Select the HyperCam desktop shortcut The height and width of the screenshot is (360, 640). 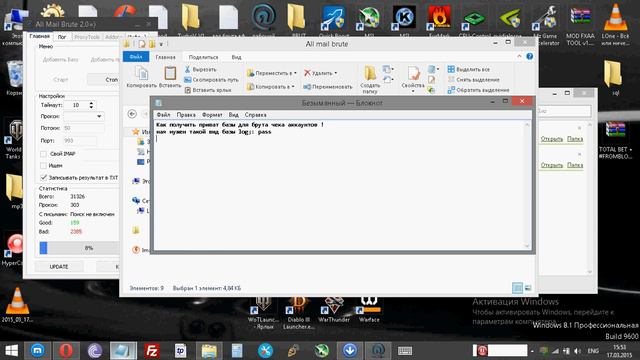(13, 250)
